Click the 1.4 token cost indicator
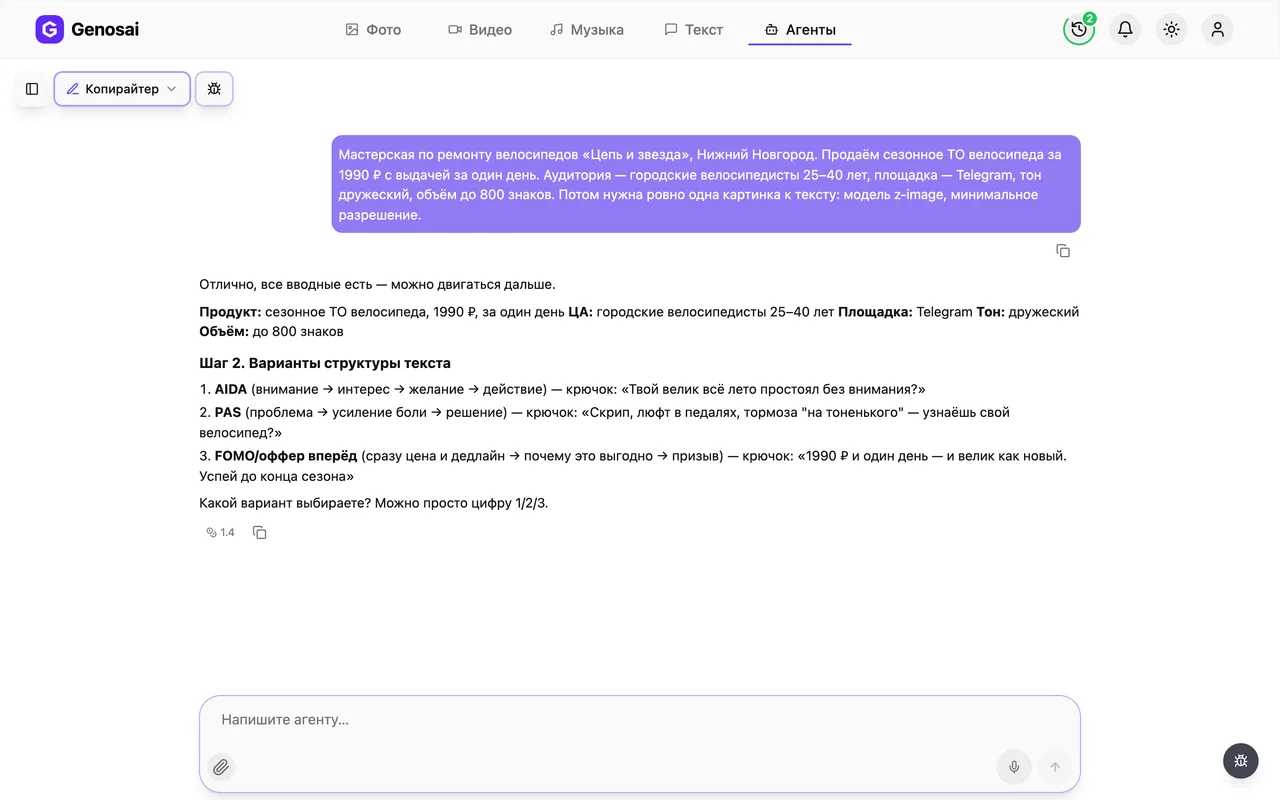Viewport: 1280px width, 800px height. (220, 533)
